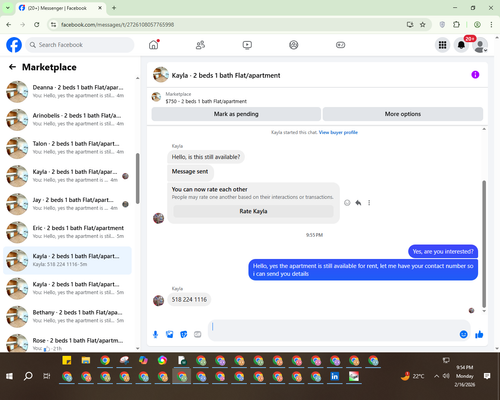Open the LinkedIn taskbar icon
This screenshot has width=500, height=400.
tap(334, 376)
